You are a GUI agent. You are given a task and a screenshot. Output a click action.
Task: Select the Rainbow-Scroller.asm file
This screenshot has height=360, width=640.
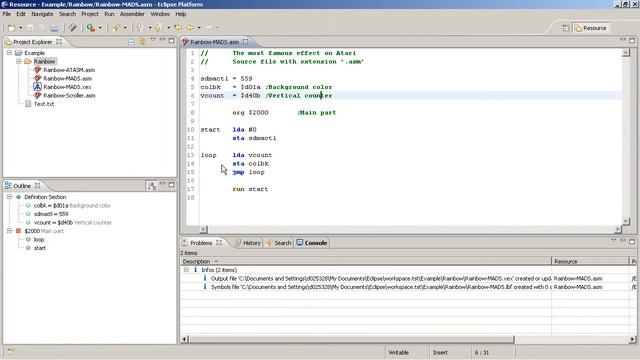[x=69, y=96]
